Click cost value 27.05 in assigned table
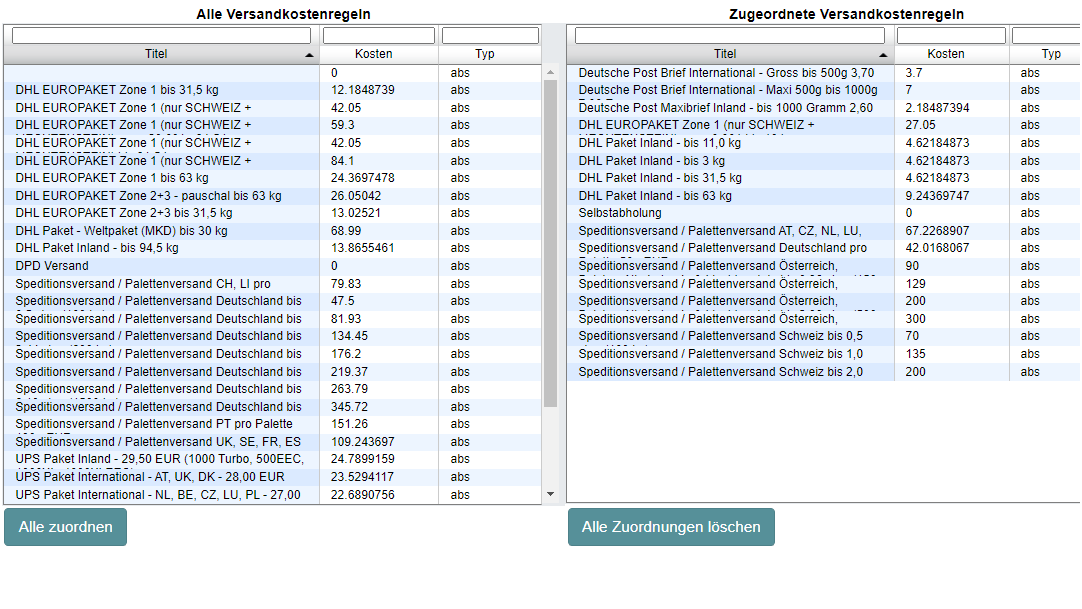The width and height of the screenshot is (1082, 609). tap(921, 126)
